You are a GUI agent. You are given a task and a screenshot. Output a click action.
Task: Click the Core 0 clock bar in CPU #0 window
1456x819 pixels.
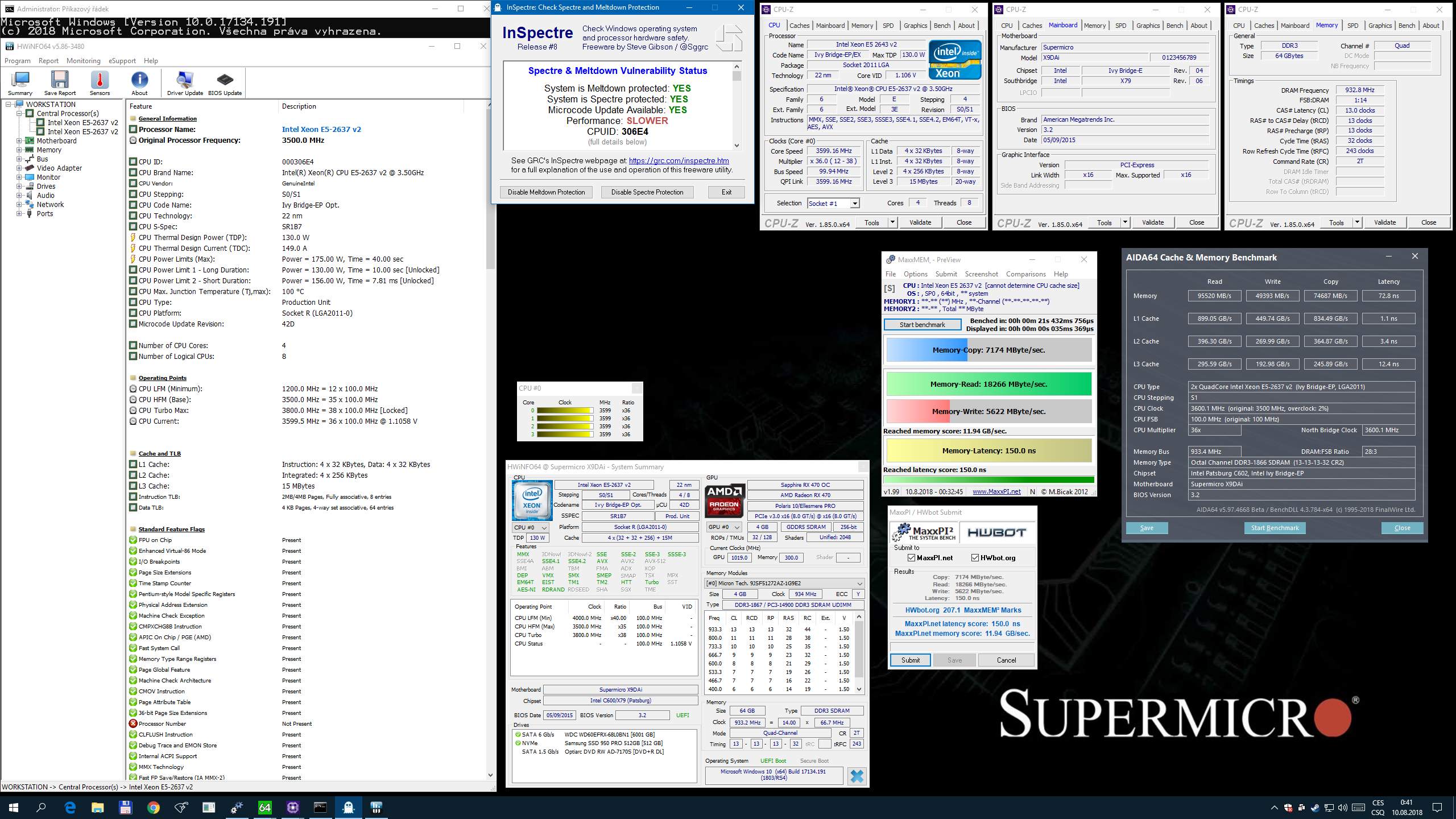click(x=565, y=411)
